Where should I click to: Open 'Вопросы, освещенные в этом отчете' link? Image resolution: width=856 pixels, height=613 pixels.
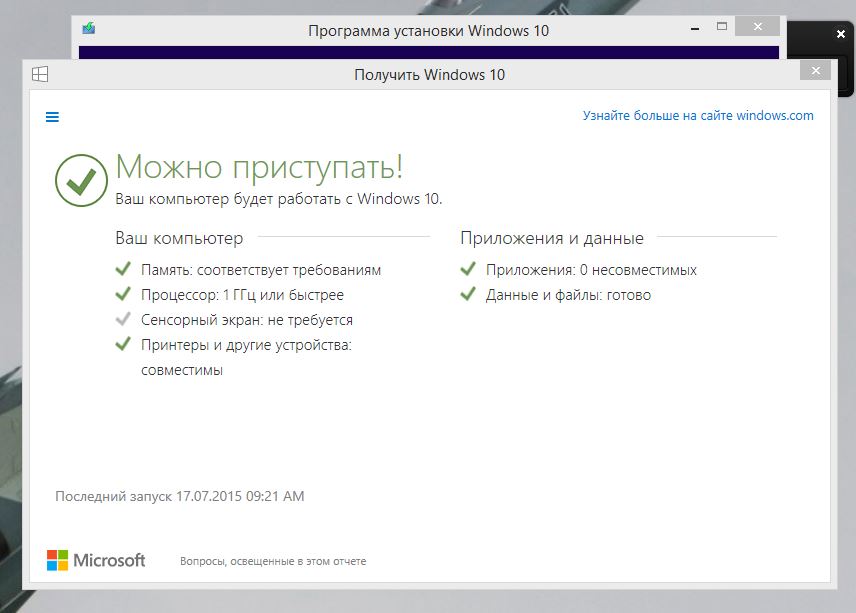pos(273,561)
